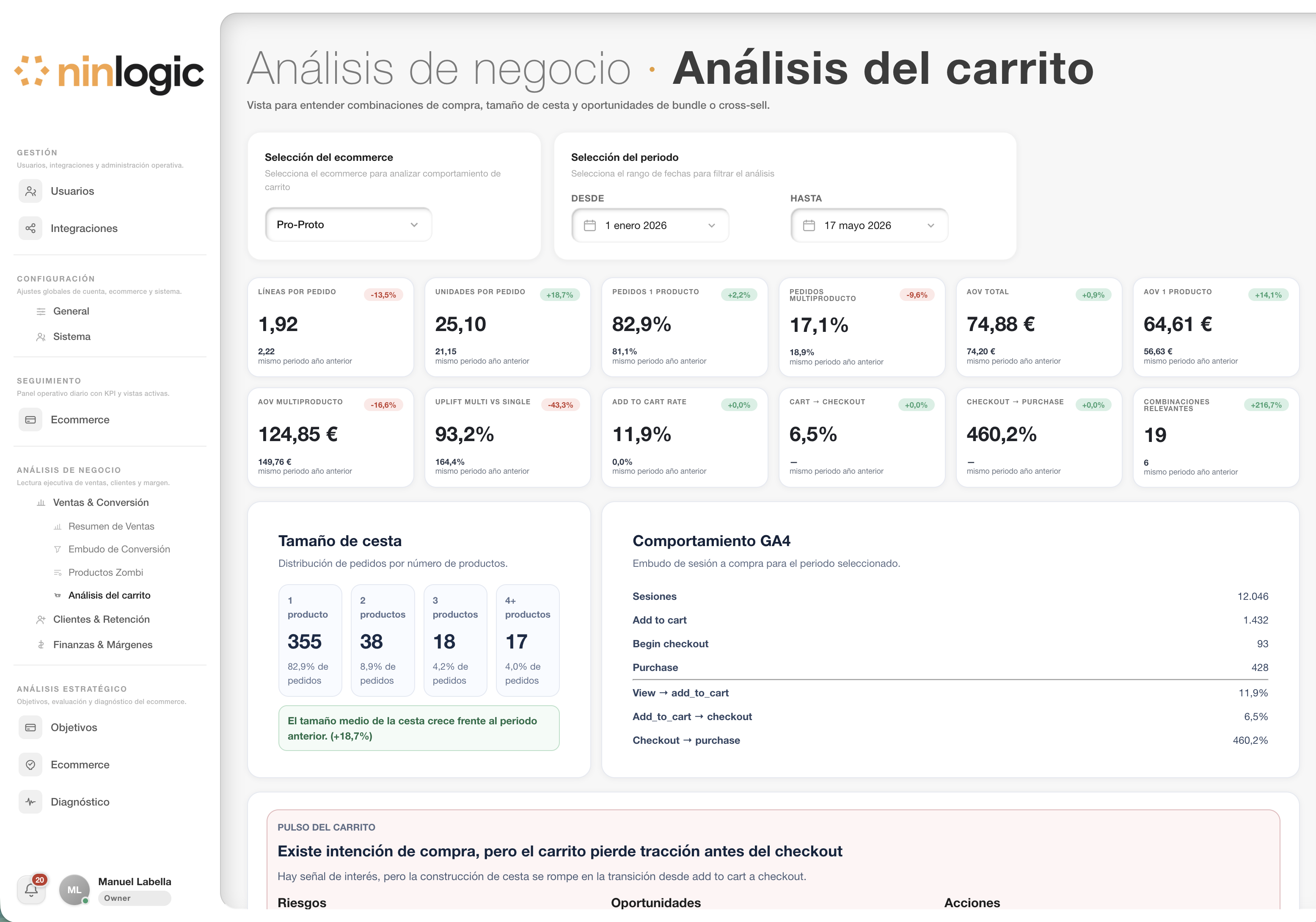Click the Objetivos icon
1316x922 pixels.
coord(30,727)
